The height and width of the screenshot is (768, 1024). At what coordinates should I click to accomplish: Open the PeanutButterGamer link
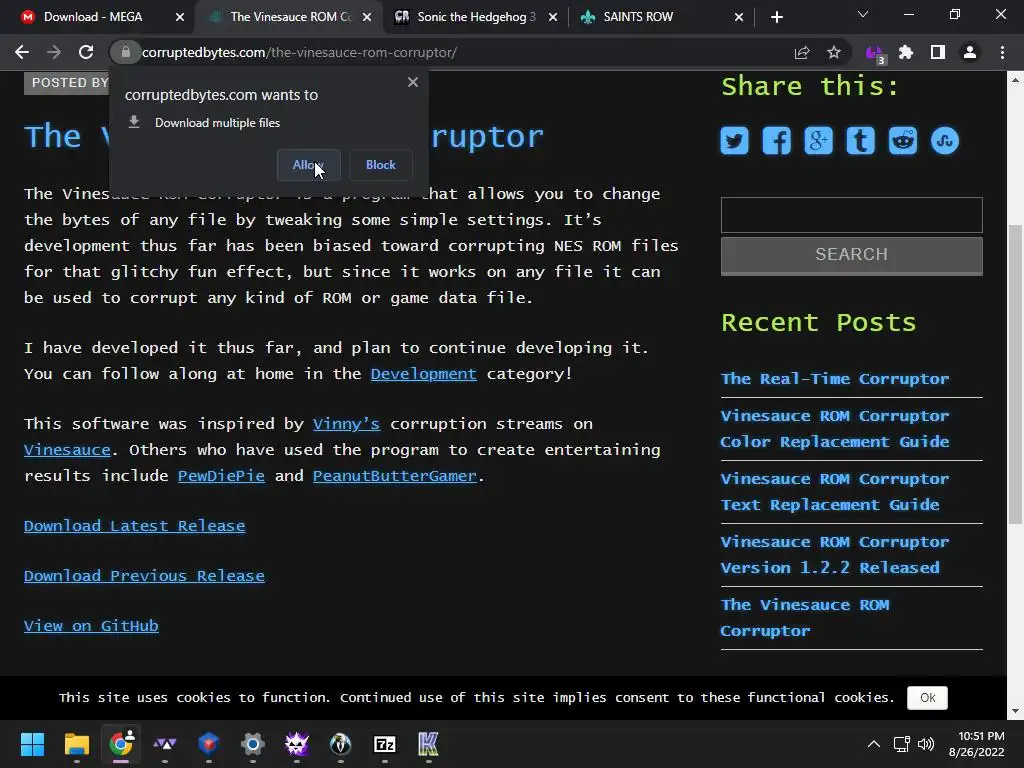pyautogui.click(x=394, y=476)
